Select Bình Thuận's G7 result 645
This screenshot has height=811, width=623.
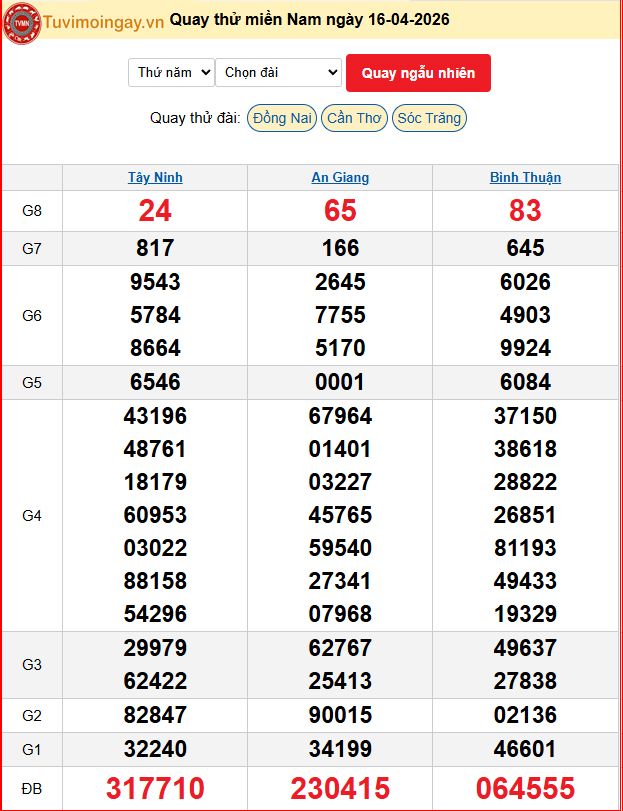pyautogui.click(x=525, y=248)
